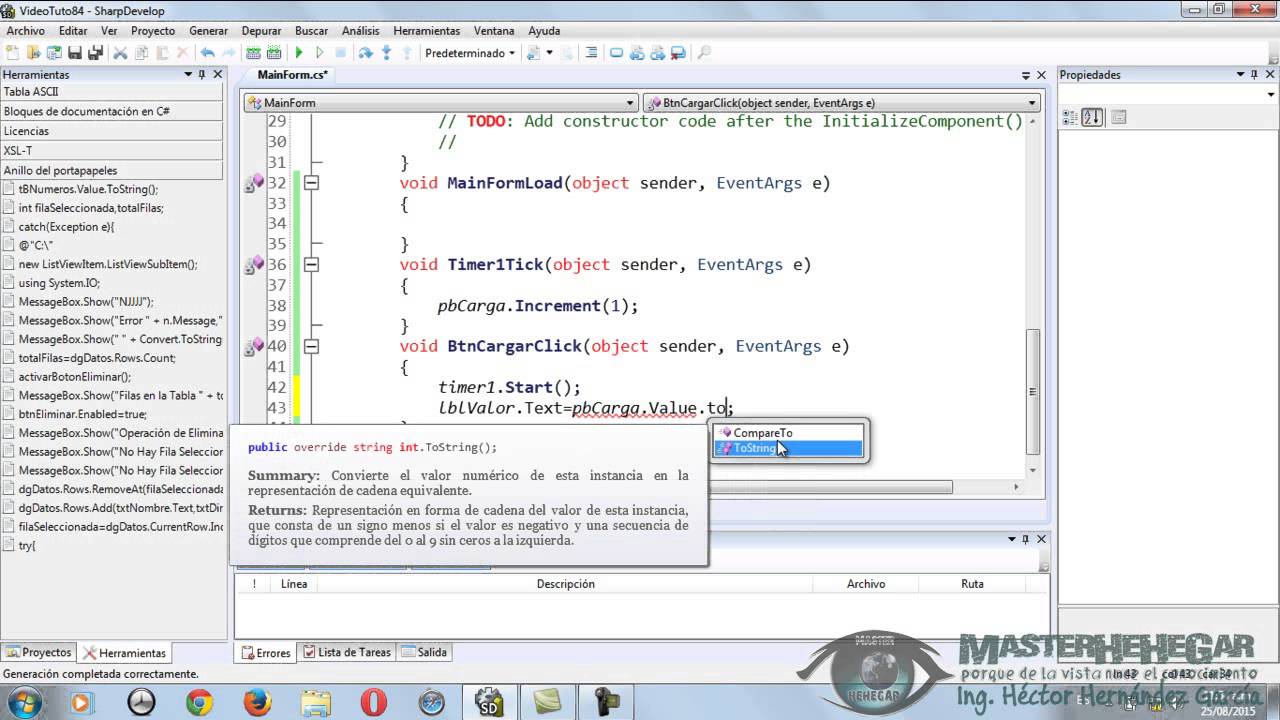The width and height of the screenshot is (1280, 720).
Task: Click the Save file toolbar icon
Action: point(75,53)
